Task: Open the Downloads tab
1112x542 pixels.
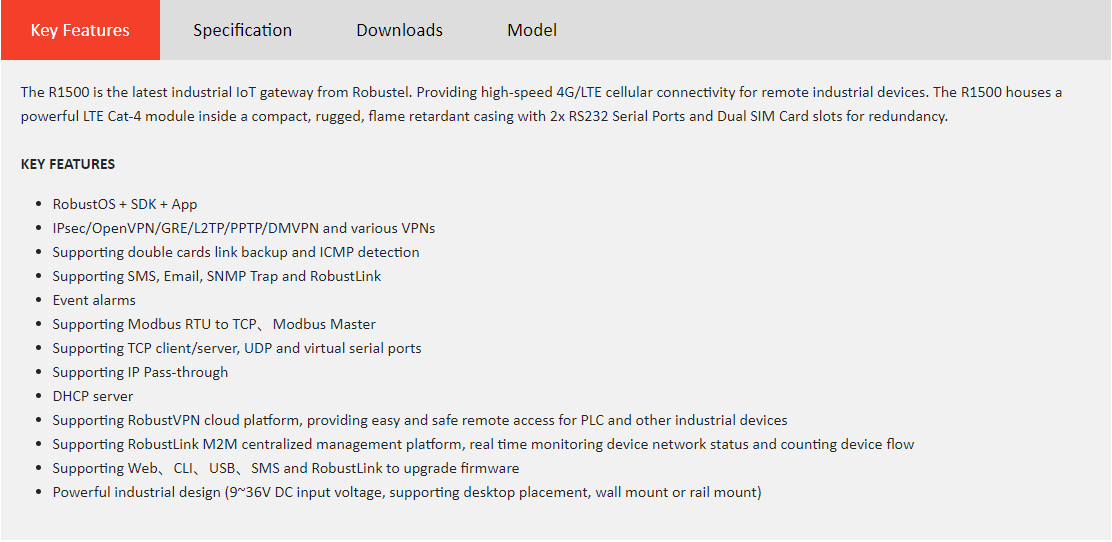Action: click(399, 30)
